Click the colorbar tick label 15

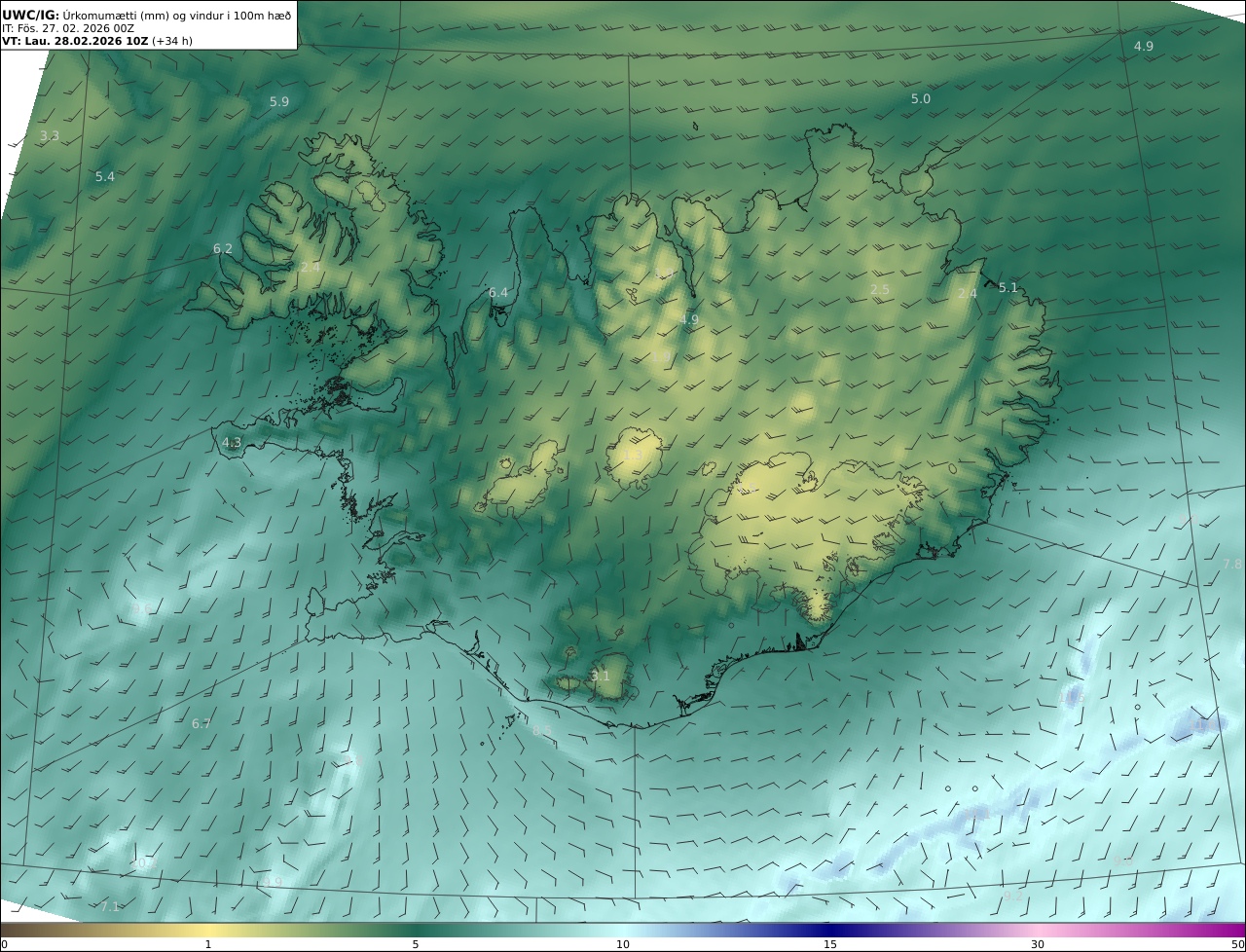click(830, 944)
